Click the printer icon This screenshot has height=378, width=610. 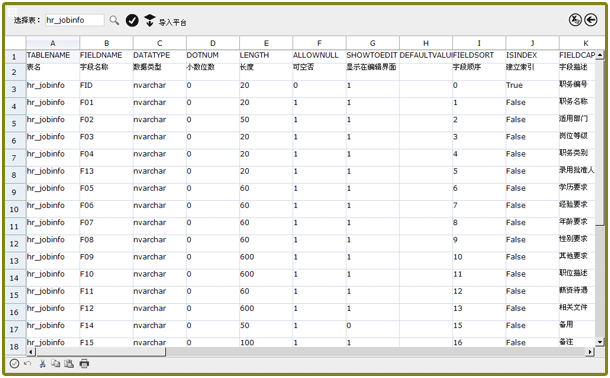click(84, 364)
